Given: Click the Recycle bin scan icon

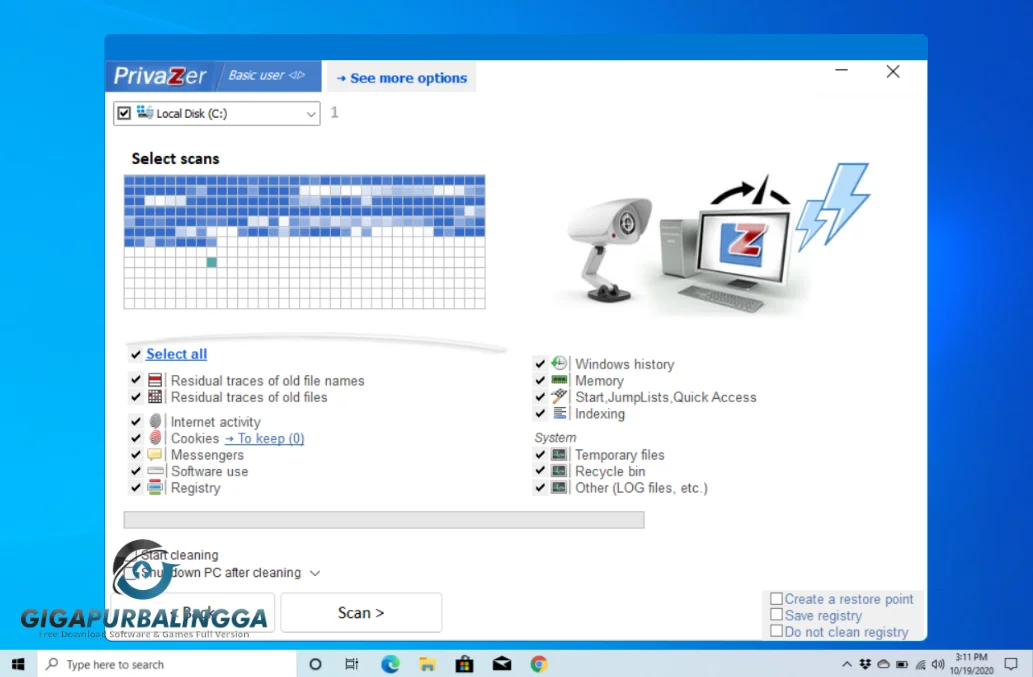Looking at the screenshot, I should (x=558, y=471).
